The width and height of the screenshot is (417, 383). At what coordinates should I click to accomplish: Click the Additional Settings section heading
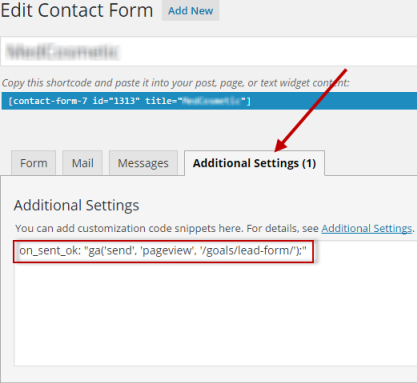(76, 205)
